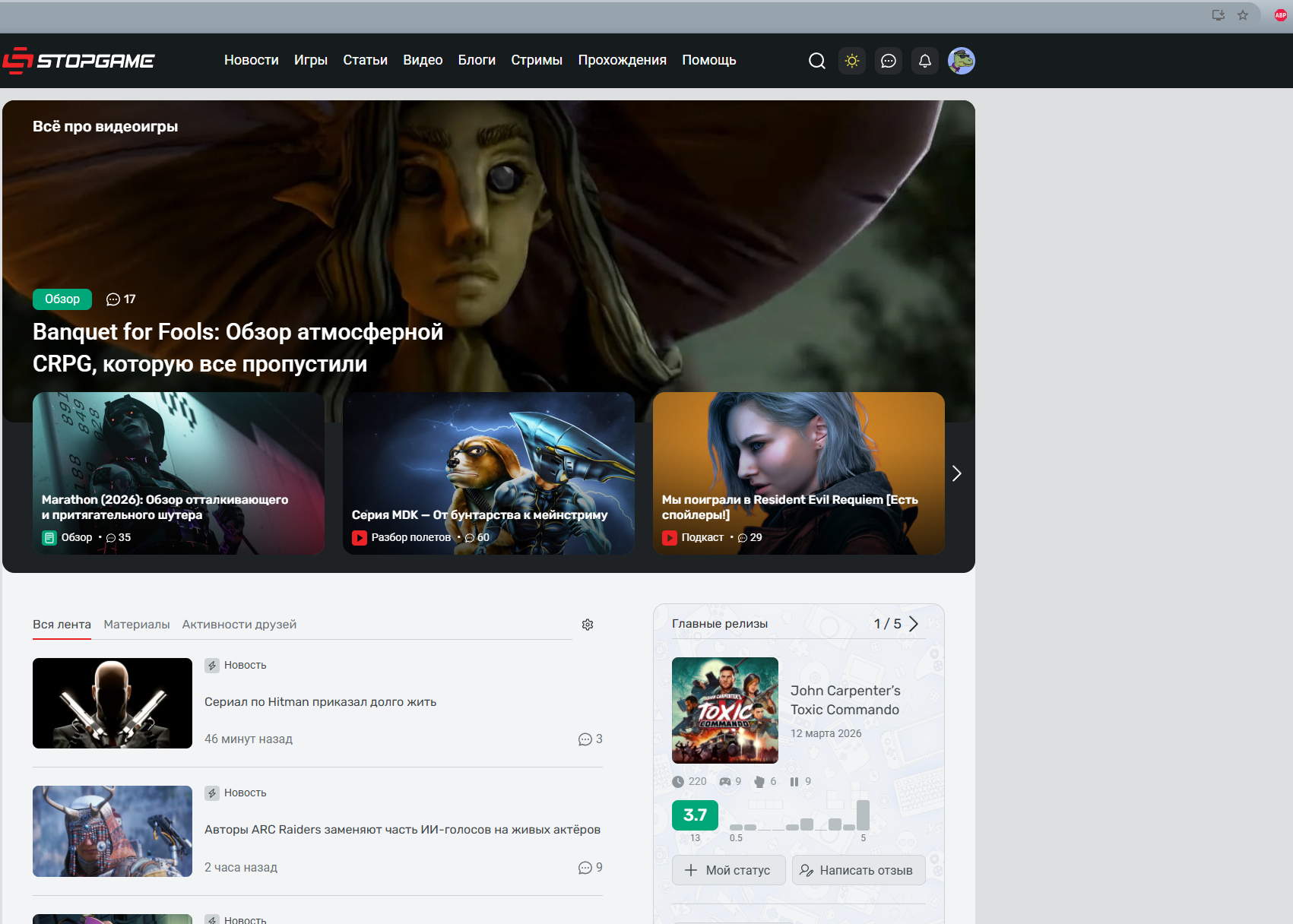Screen dimensions: 1293x924
Task: Click the StopGame logo
Action: 79,61
